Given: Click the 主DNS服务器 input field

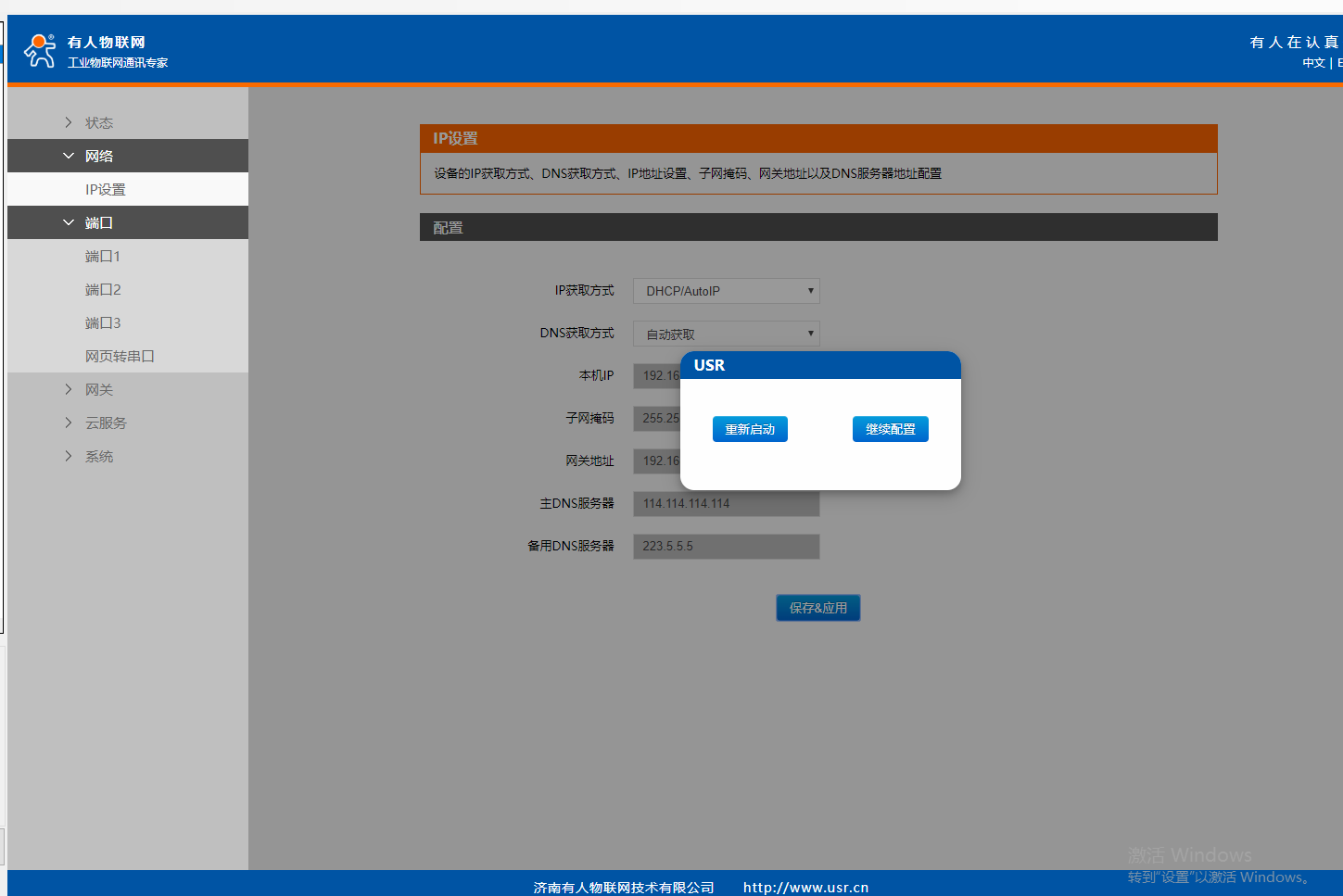Looking at the screenshot, I should point(726,503).
